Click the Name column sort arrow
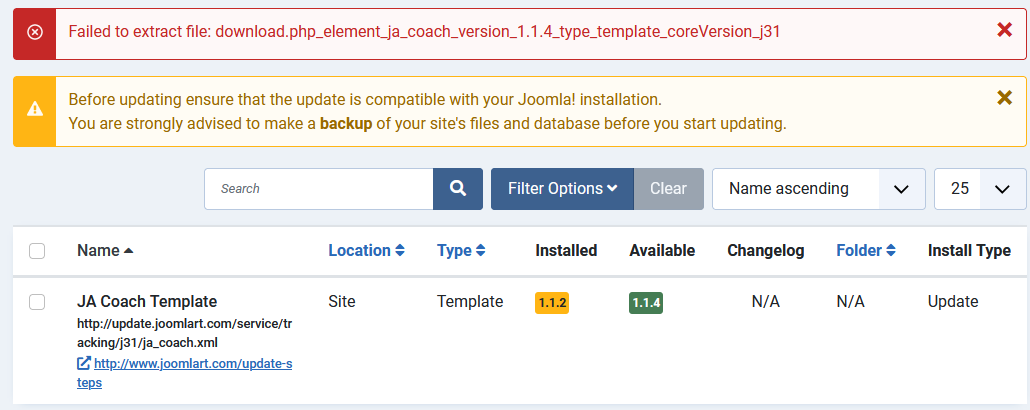Screen dimensions: 1030x410 128,251
